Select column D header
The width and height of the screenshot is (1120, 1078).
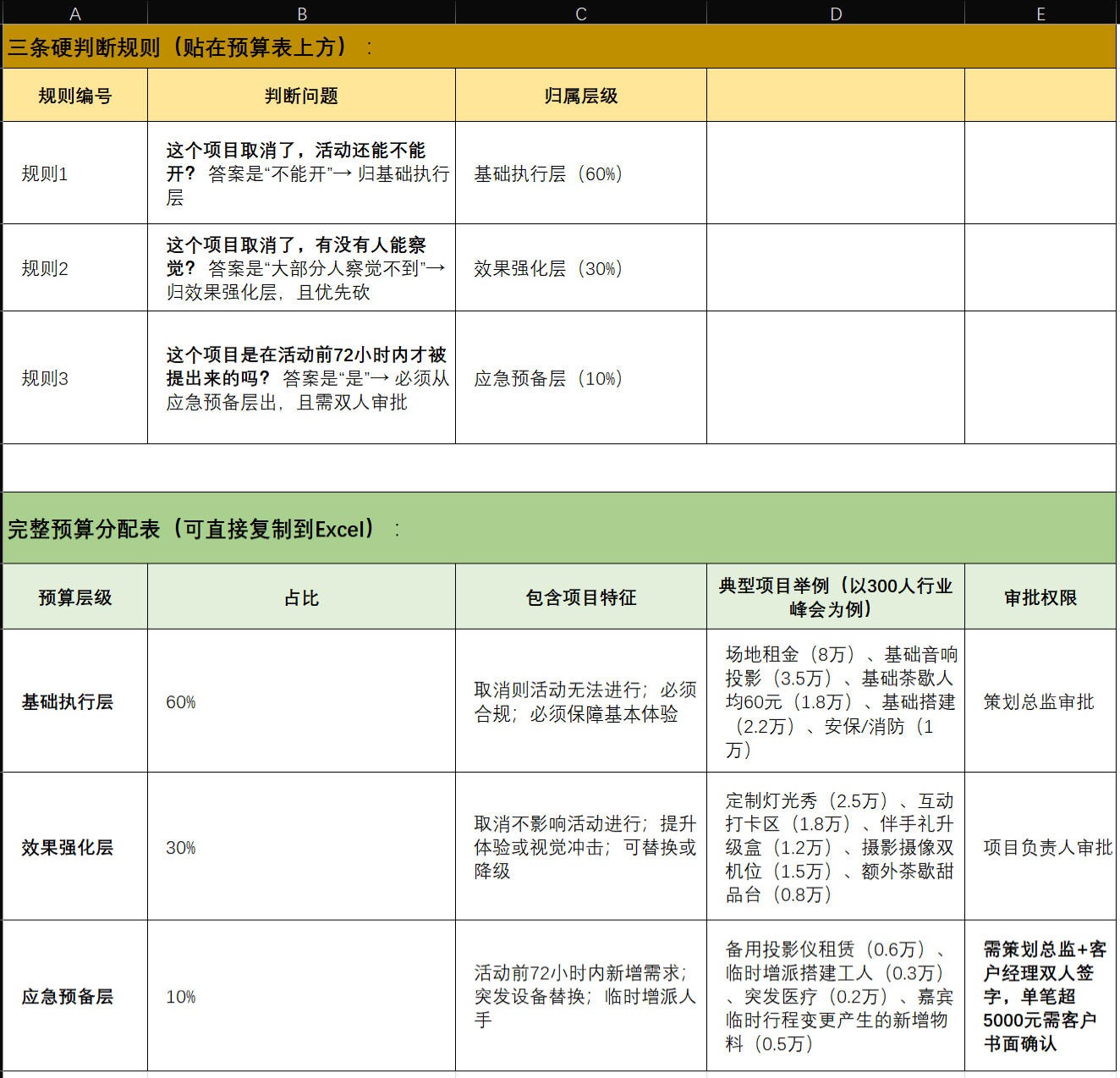(x=836, y=14)
